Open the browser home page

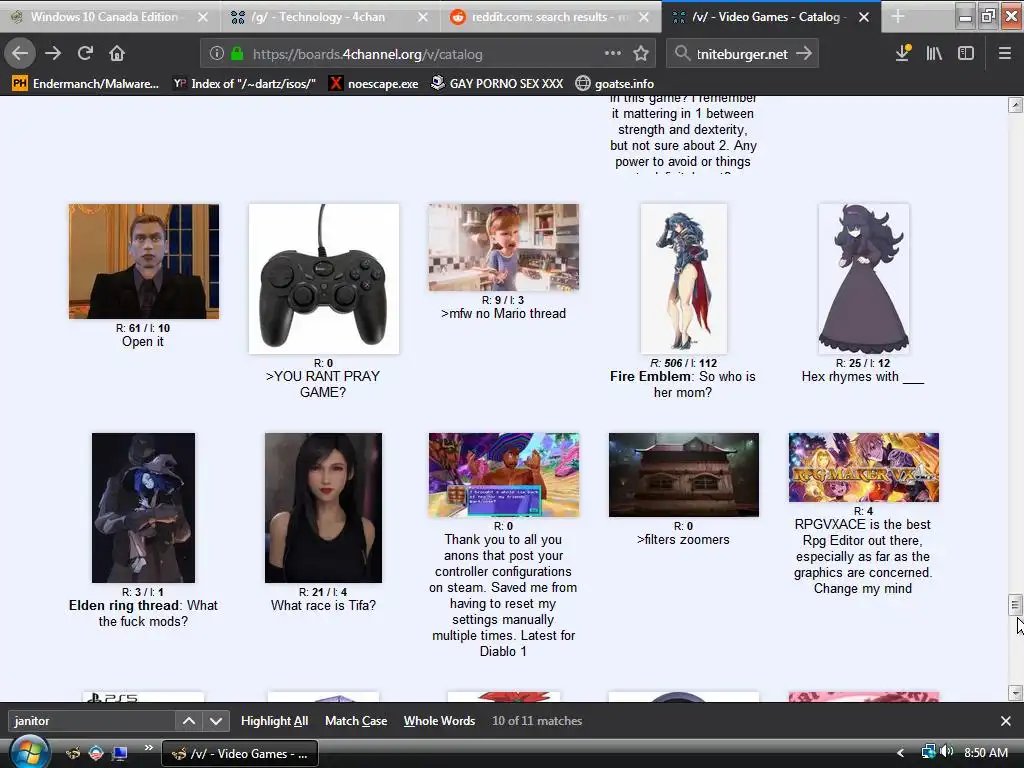(117, 54)
